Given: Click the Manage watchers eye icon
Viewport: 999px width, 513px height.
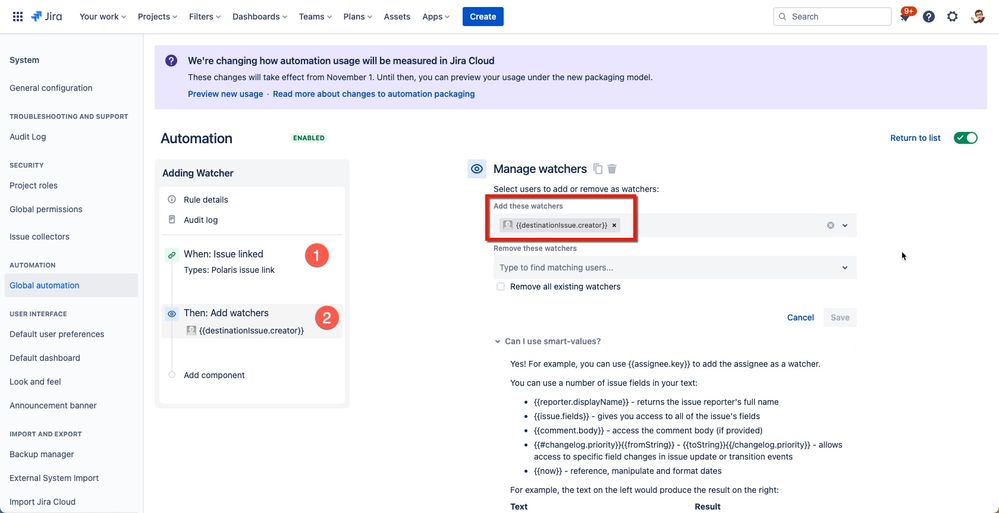Looking at the screenshot, I should point(477,169).
